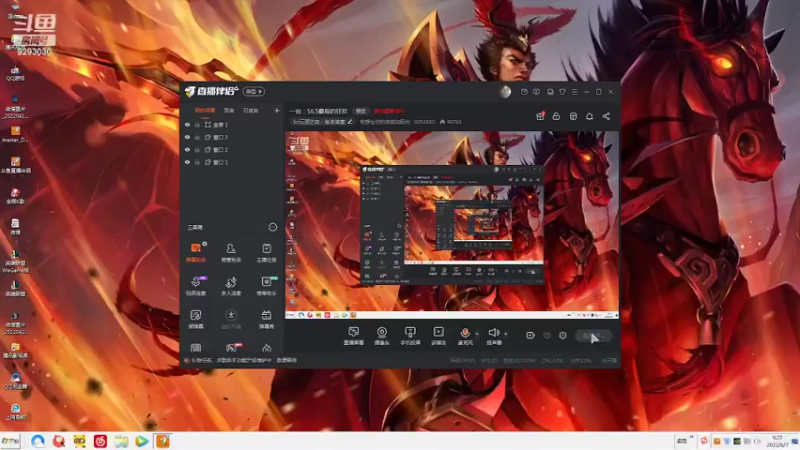Image resolution: width=800 pixels, height=450 pixels.
Task: Click the padlock icon beside the gift box
Action: pos(556,116)
